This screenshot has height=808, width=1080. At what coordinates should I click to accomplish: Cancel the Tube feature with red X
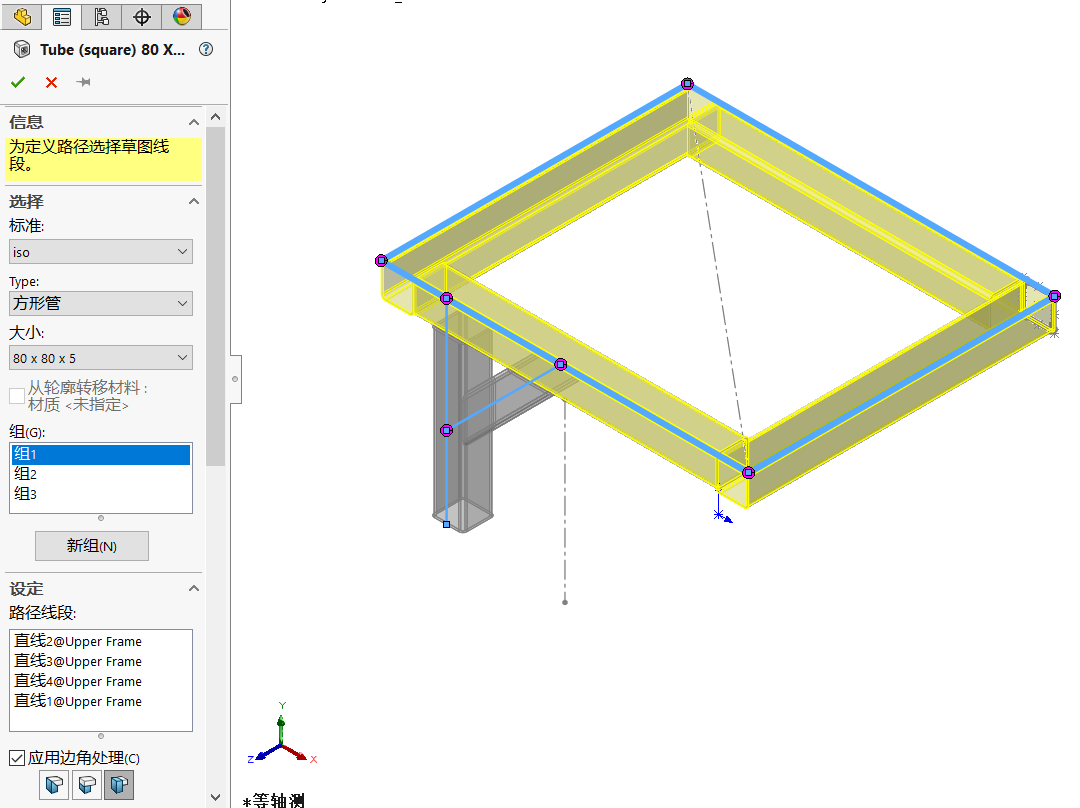point(50,82)
